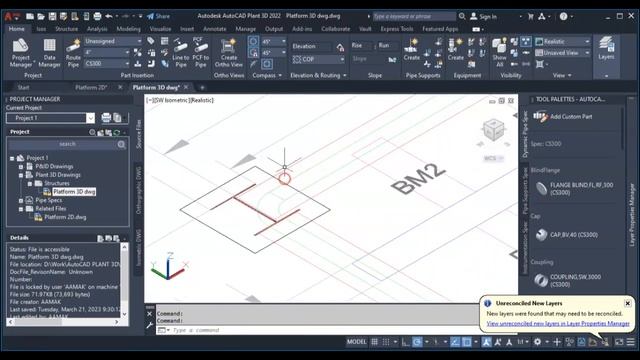640x360 pixels.
Task: Toggle object snap tracking in status bar
Action: [455, 342]
